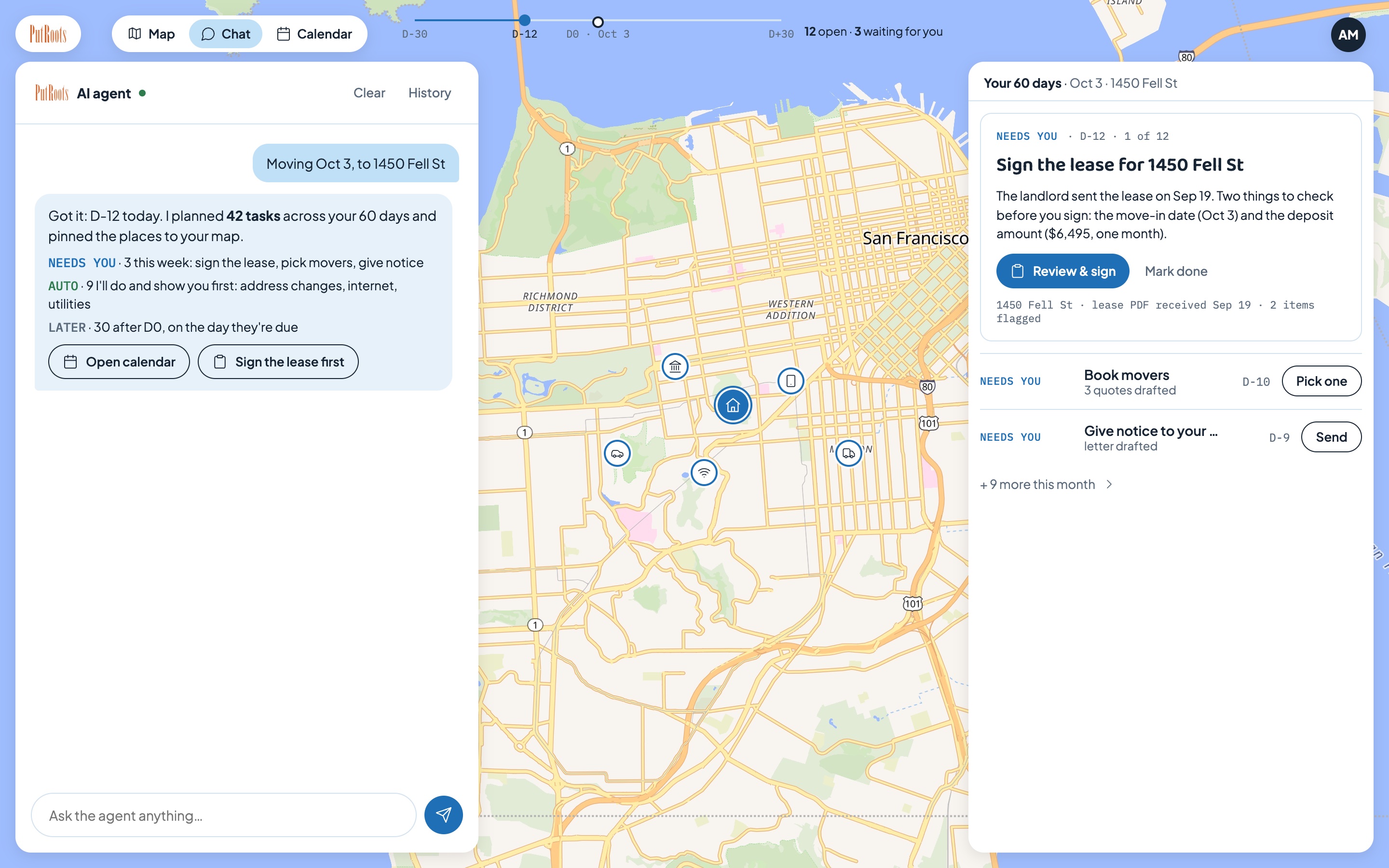Expand +9 more this month

1047,485
